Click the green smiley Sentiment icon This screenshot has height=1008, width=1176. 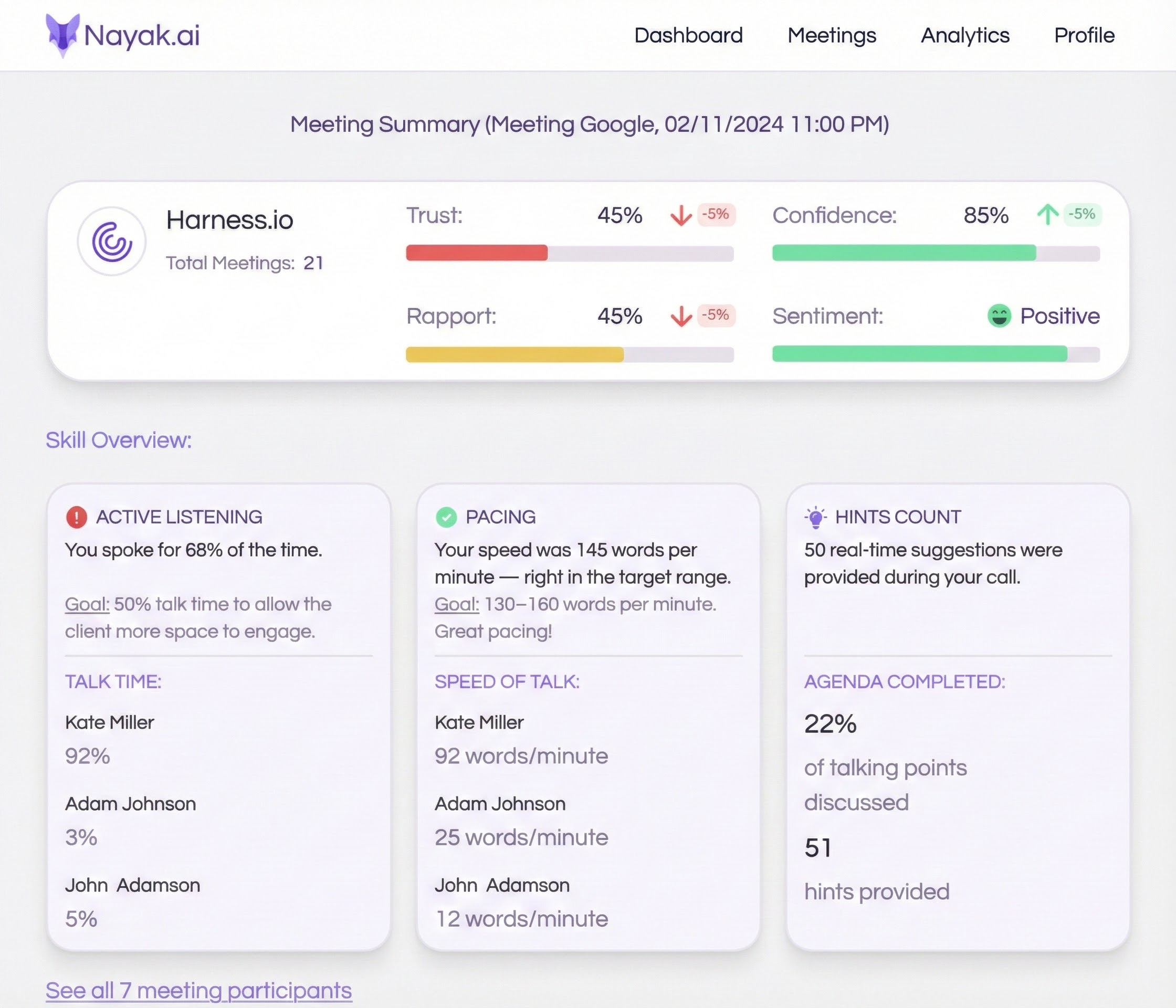pyautogui.click(x=999, y=316)
